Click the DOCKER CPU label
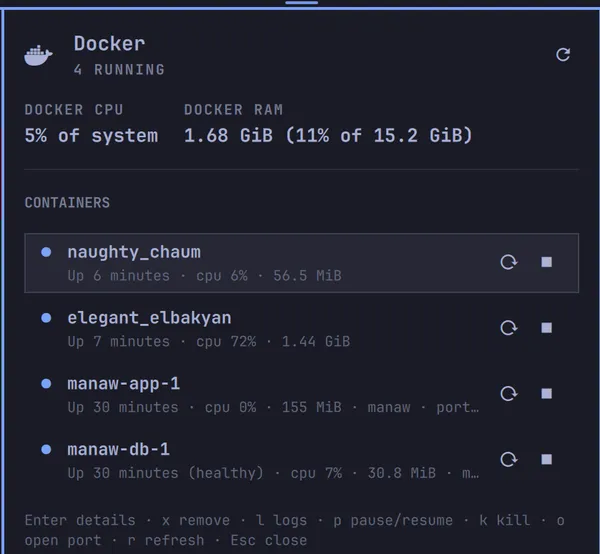The width and height of the screenshot is (600, 554). [74, 110]
